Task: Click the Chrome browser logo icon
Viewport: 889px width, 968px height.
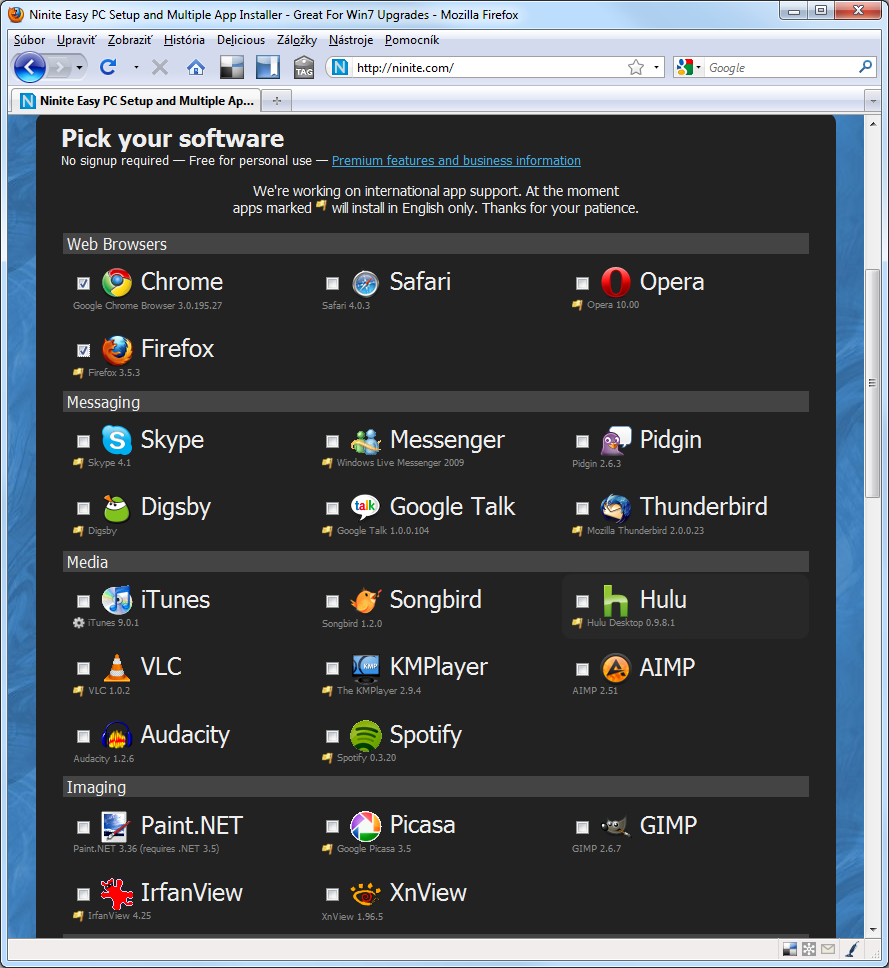Action: click(117, 283)
